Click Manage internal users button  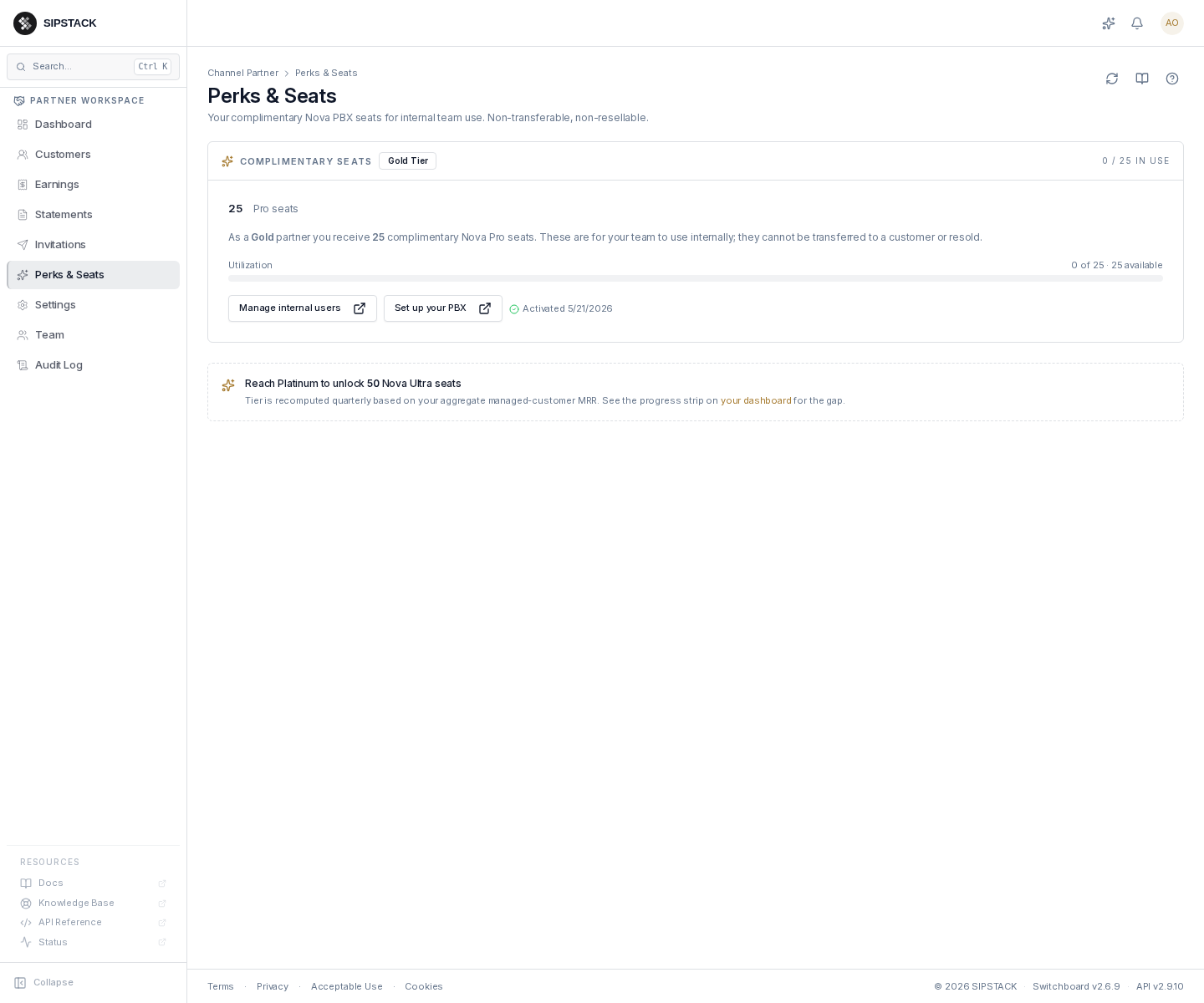point(303,308)
